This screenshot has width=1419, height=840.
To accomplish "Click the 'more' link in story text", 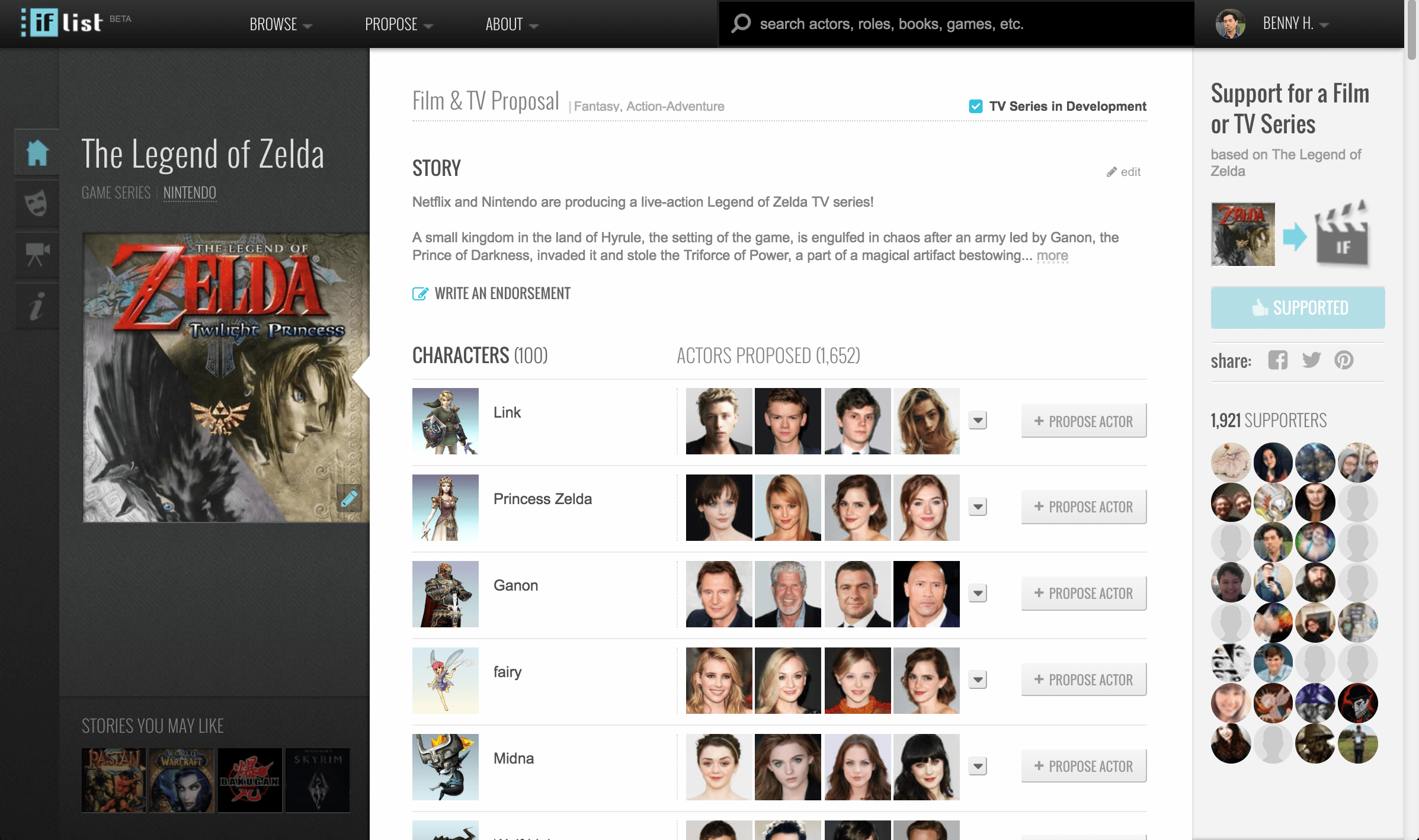I will coord(1052,256).
